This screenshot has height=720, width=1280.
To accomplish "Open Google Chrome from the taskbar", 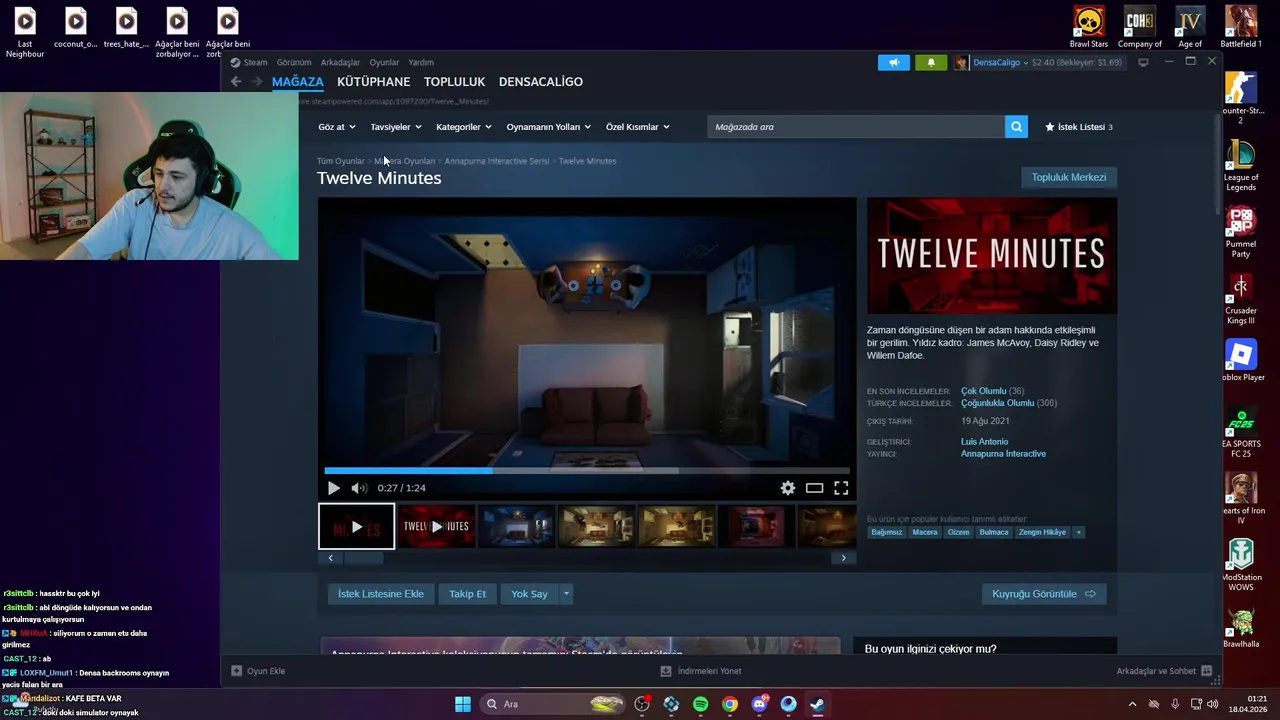I will (730, 704).
